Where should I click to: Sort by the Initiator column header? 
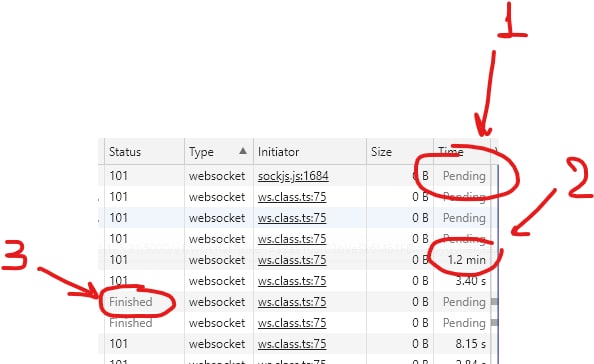pos(310,152)
